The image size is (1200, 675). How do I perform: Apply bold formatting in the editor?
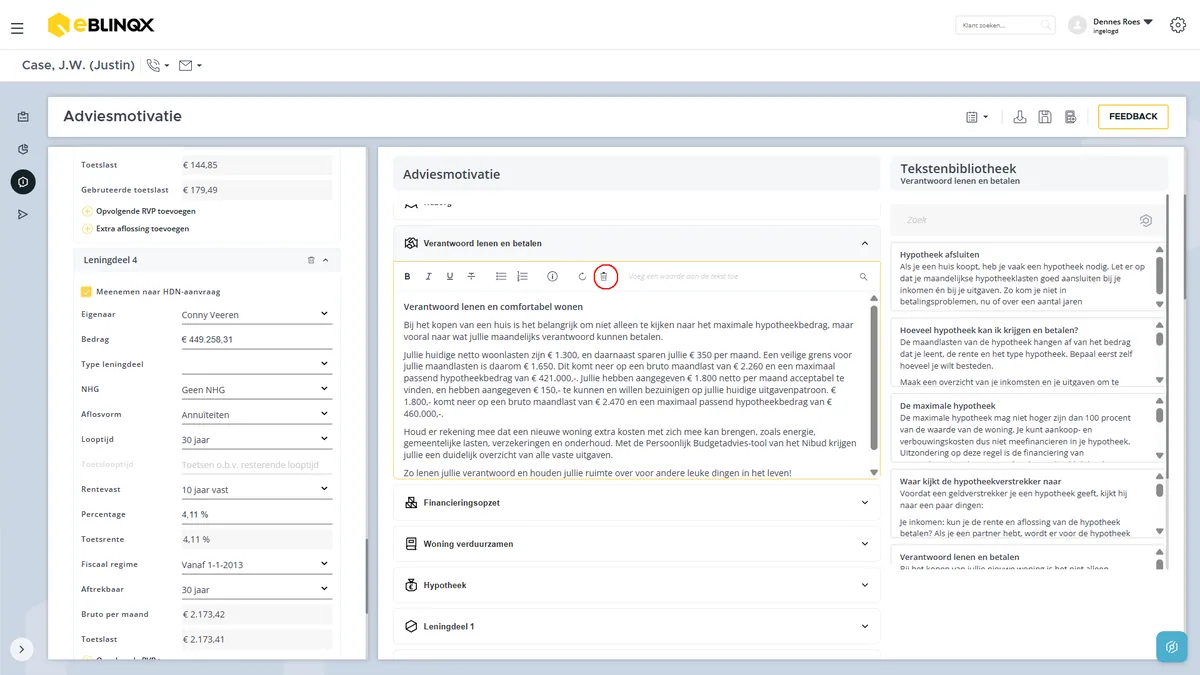pyautogui.click(x=407, y=276)
